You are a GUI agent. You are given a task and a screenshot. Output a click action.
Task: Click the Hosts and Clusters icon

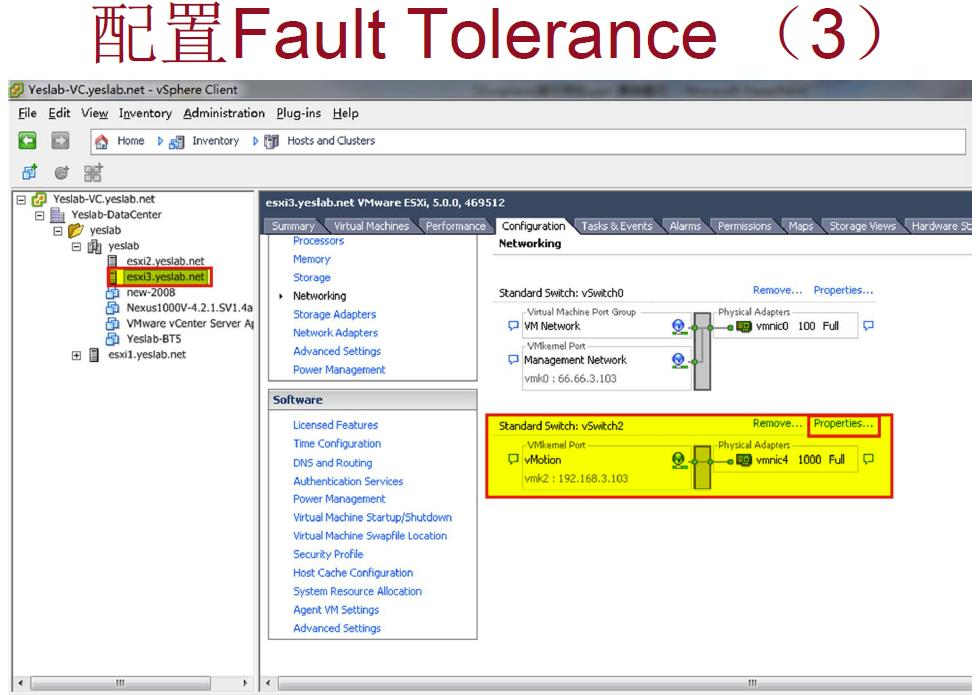tap(271, 142)
